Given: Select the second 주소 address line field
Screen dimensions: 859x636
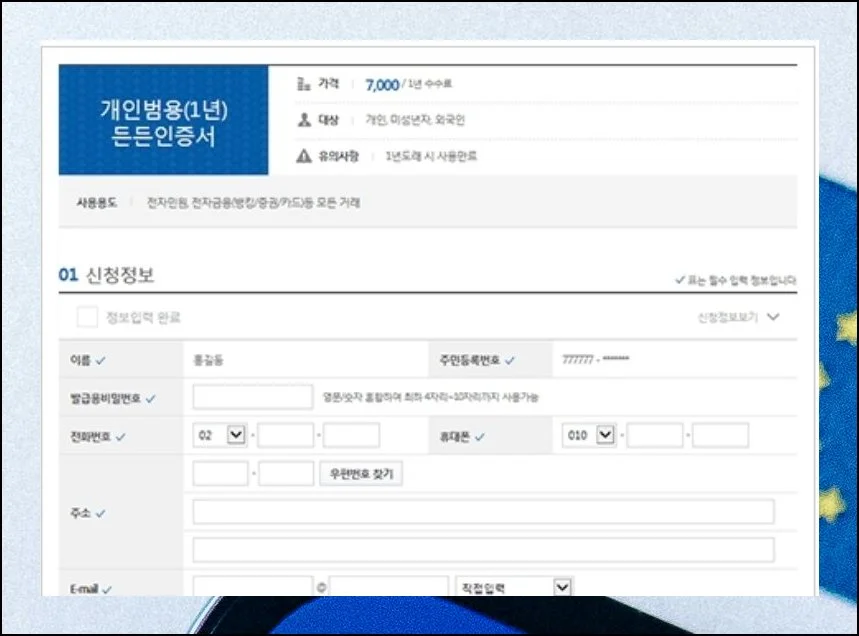Looking at the screenshot, I should tap(483, 549).
